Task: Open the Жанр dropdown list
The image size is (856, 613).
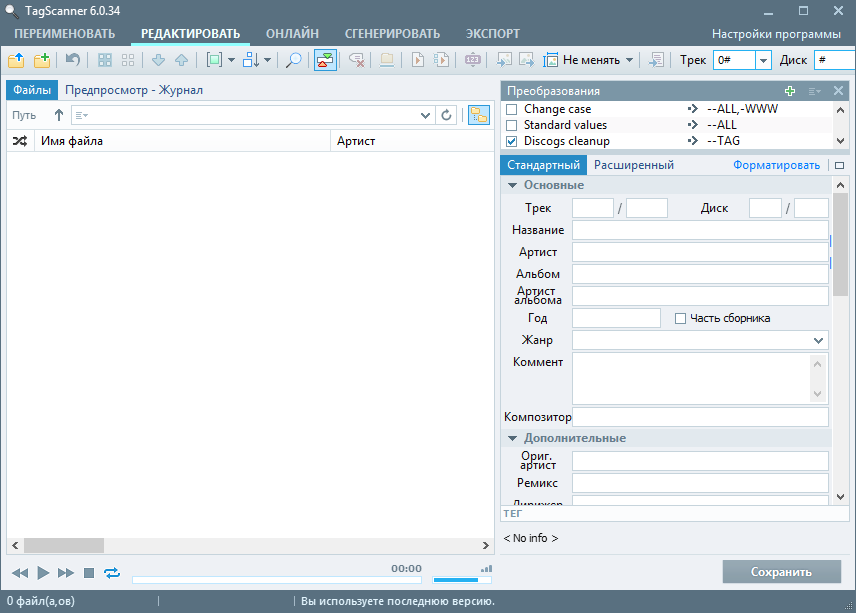Action: pyautogui.click(x=819, y=341)
